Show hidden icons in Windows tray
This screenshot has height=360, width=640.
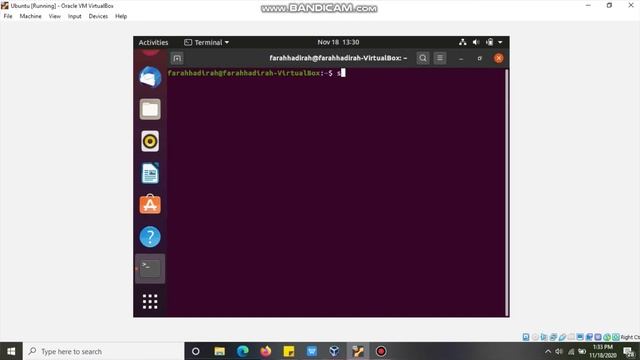tap(548, 351)
